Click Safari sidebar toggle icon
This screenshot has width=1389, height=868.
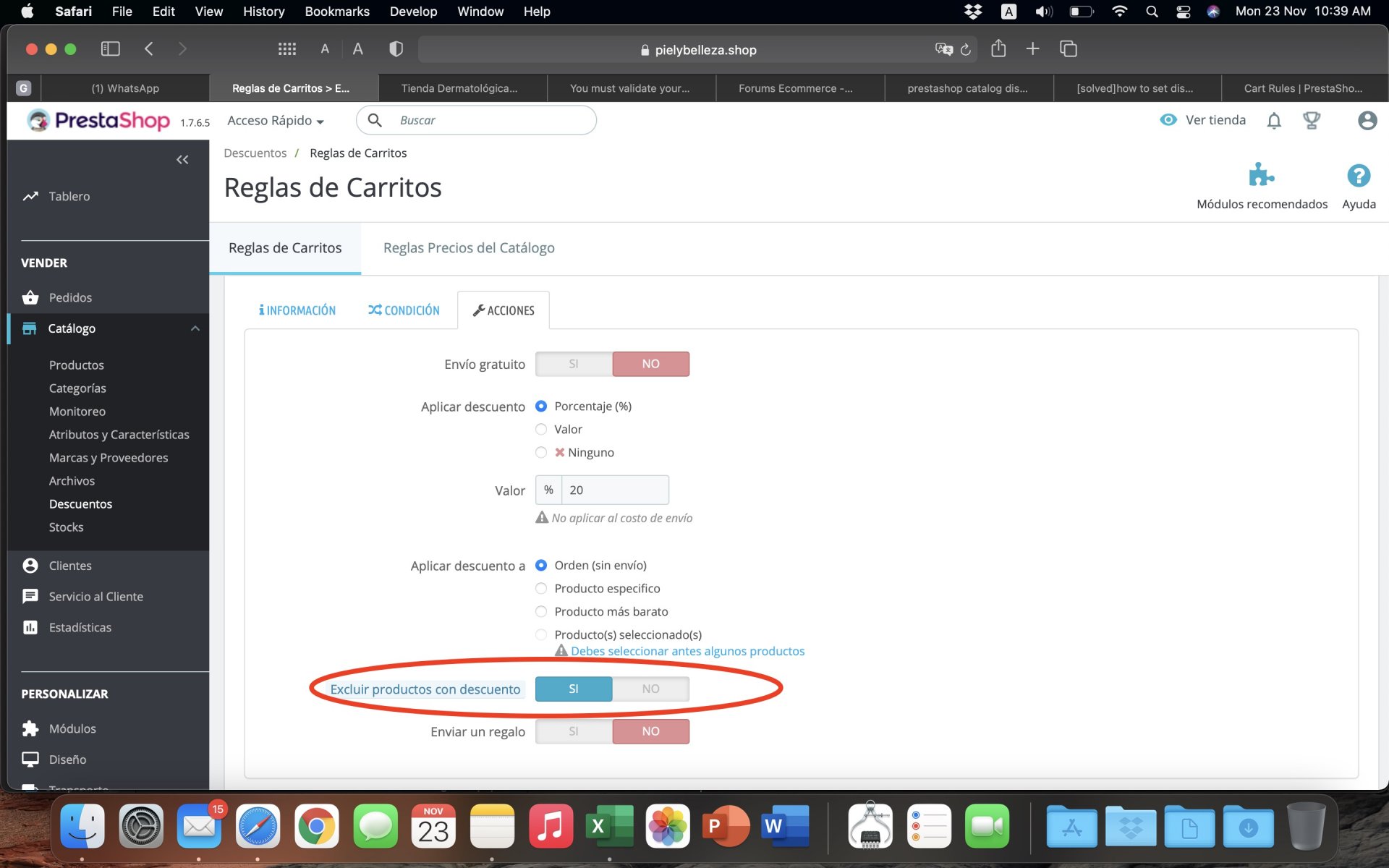[x=110, y=49]
